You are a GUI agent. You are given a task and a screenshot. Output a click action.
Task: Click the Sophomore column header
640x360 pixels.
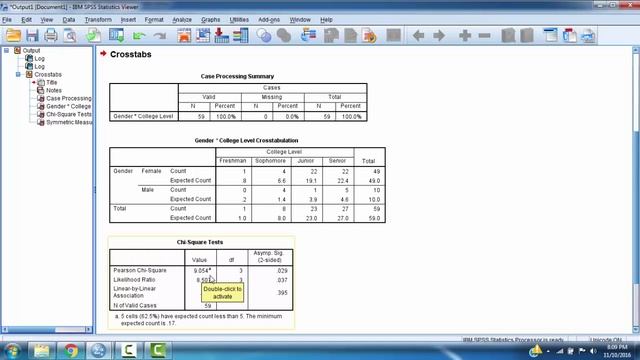270,161
